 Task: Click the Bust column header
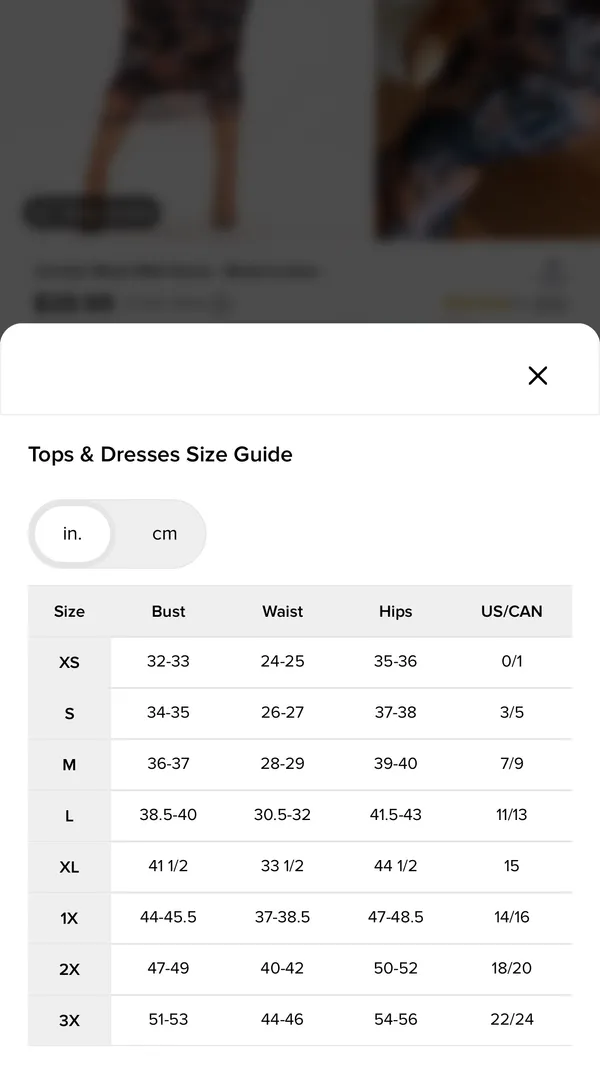(168, 612)
